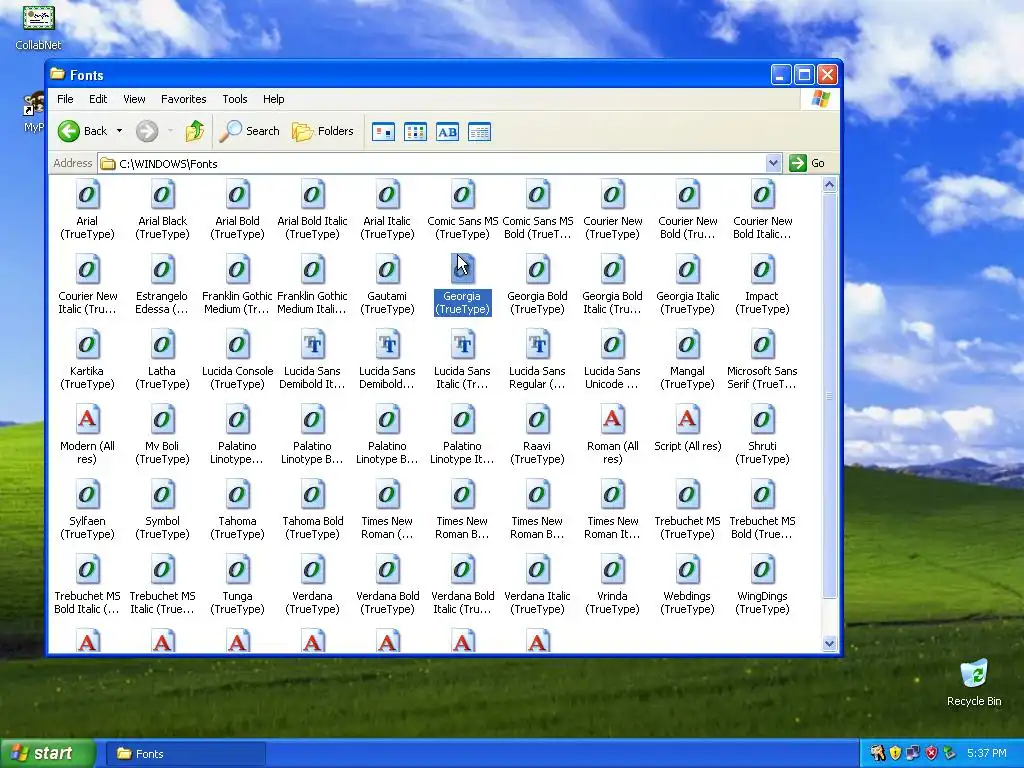Select the CollabNet desktop icon
Image resolution: width=1024 pixels, height=768 pixels.
[x=39, y=27]
